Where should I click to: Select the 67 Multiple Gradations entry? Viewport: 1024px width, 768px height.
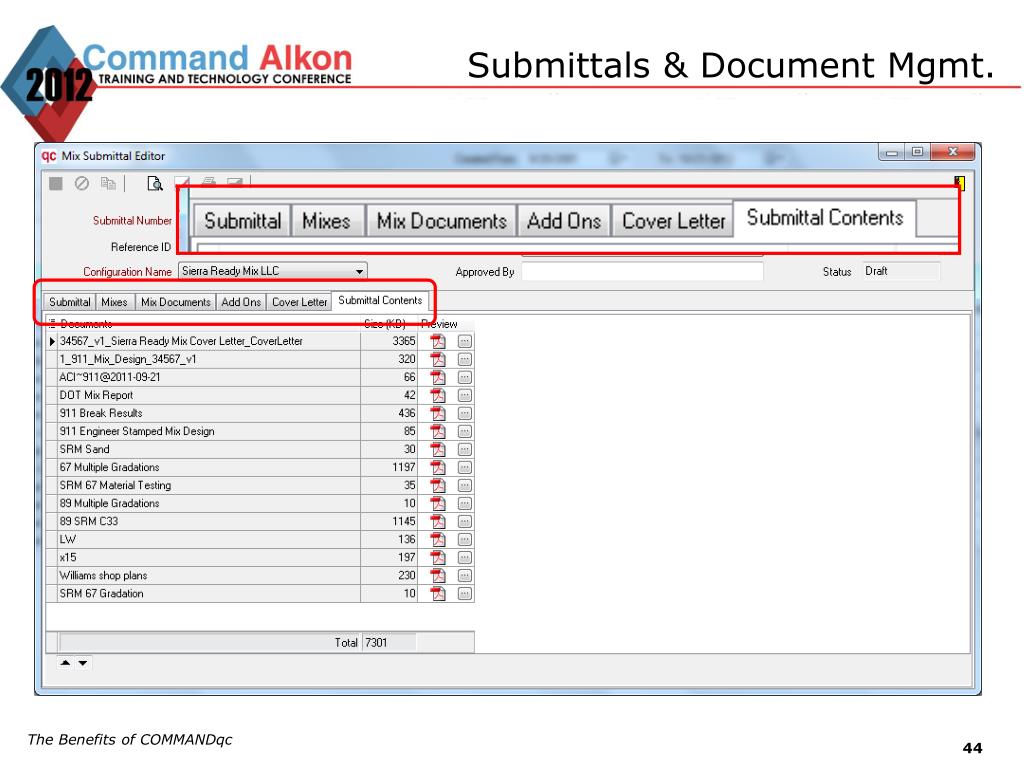[209, 468]
